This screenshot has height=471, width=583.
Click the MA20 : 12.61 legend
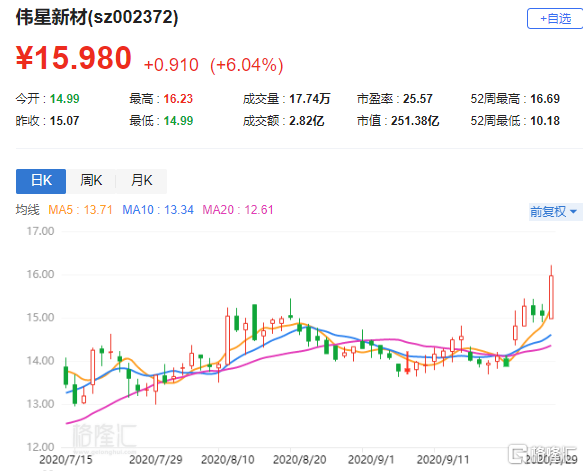coord(238,210)
